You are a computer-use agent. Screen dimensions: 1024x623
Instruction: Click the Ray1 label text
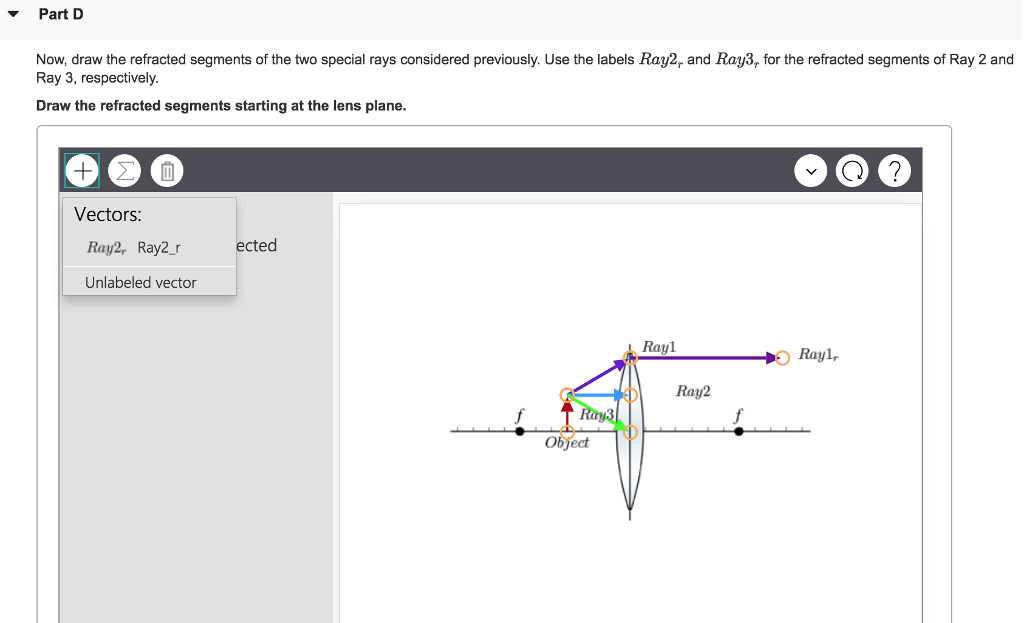pyautogui.click(x=662, y=345)
